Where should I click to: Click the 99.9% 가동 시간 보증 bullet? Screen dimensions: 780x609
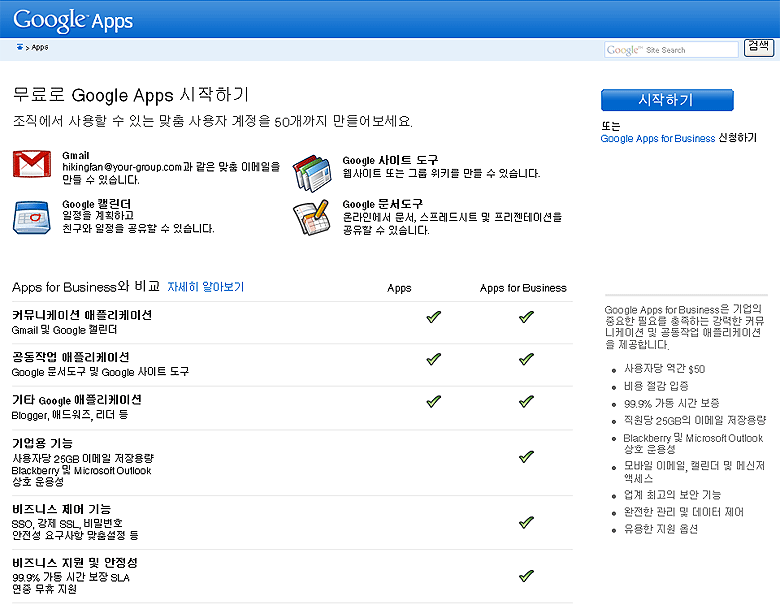672,404
